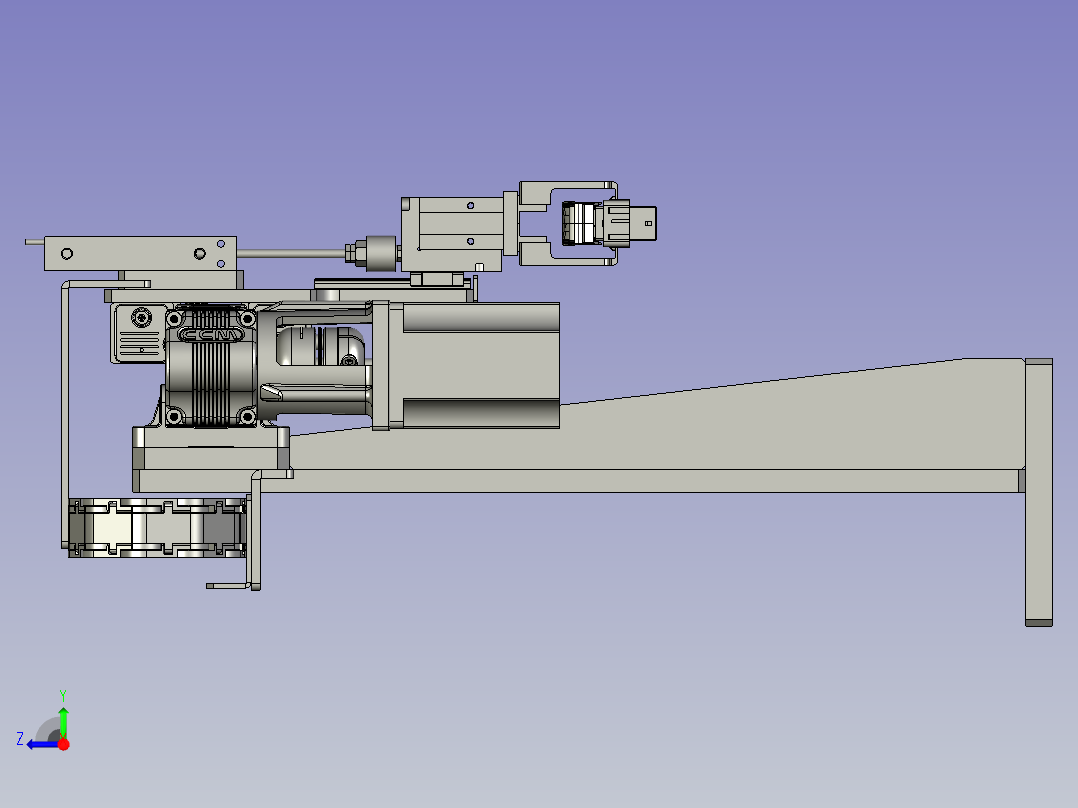Click the red X axis dot
The width and height of the screenshot is (1078, 808).
pyautogui.click(x=63, y=744)
